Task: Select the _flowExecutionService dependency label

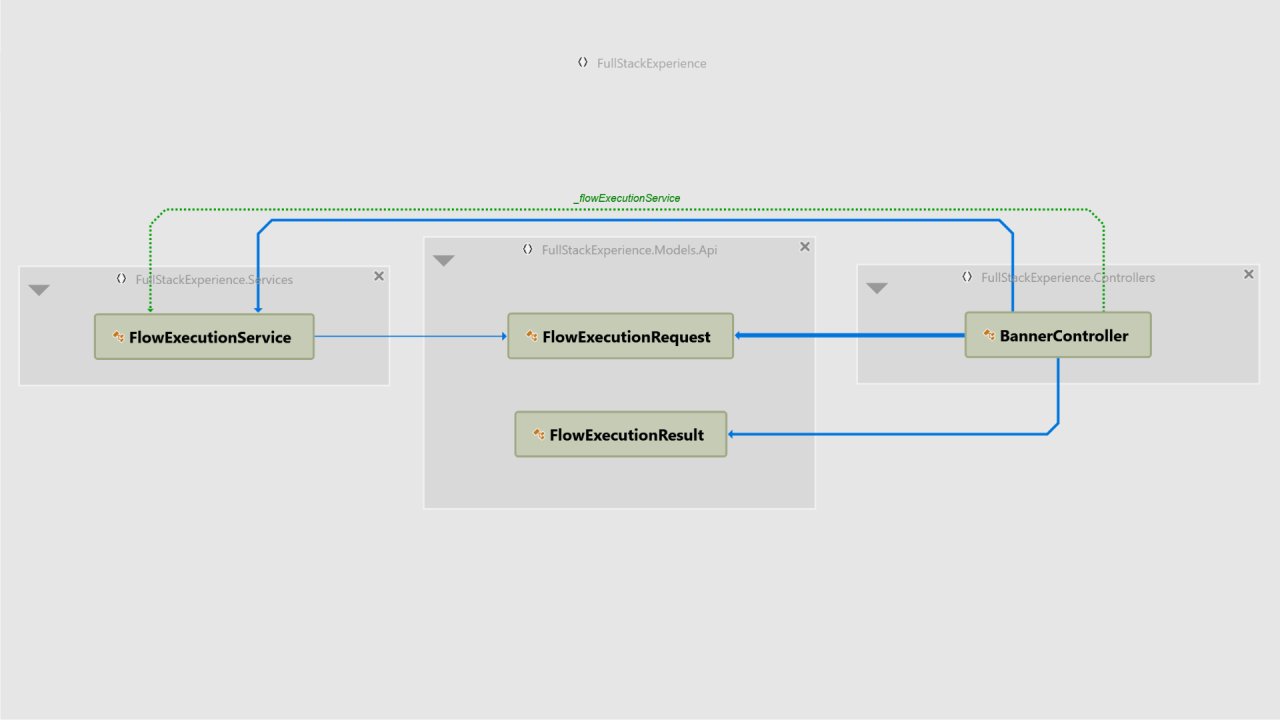Action: pos(627,198)
